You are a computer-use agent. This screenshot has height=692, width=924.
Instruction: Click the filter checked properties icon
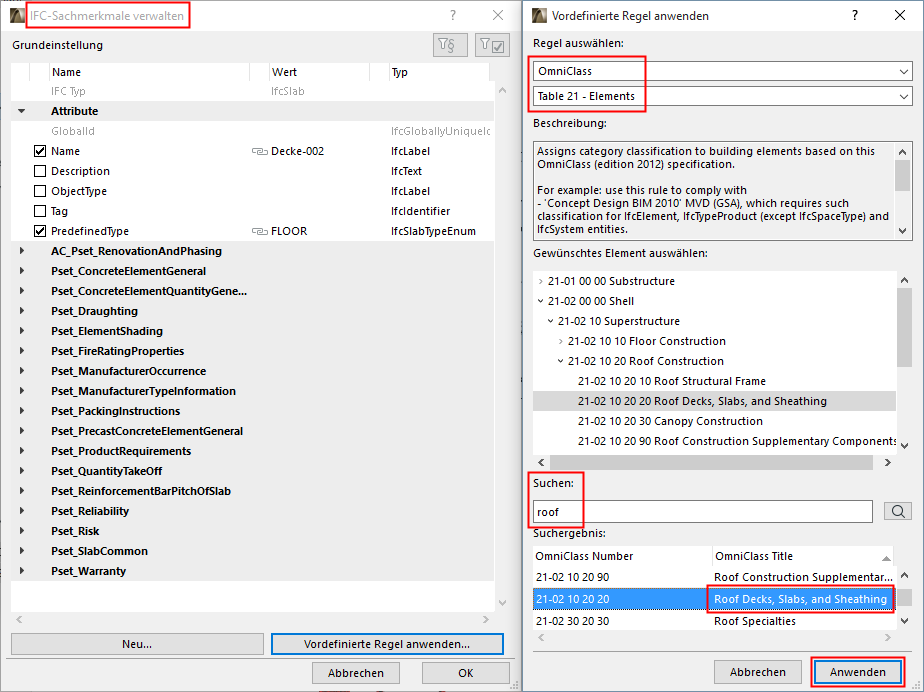[492, 45]
